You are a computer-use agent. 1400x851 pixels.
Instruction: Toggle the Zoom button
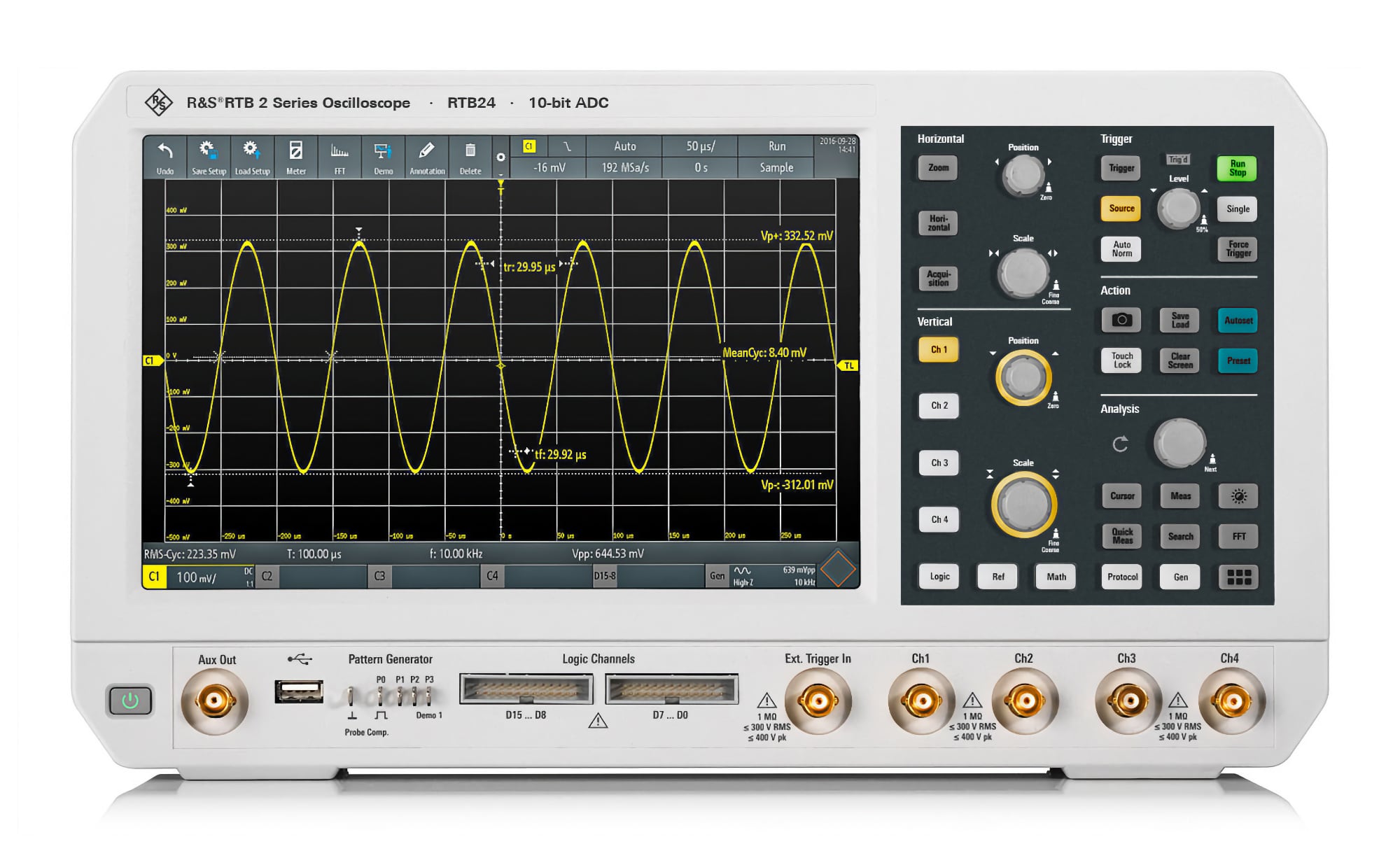pos(938,168)
